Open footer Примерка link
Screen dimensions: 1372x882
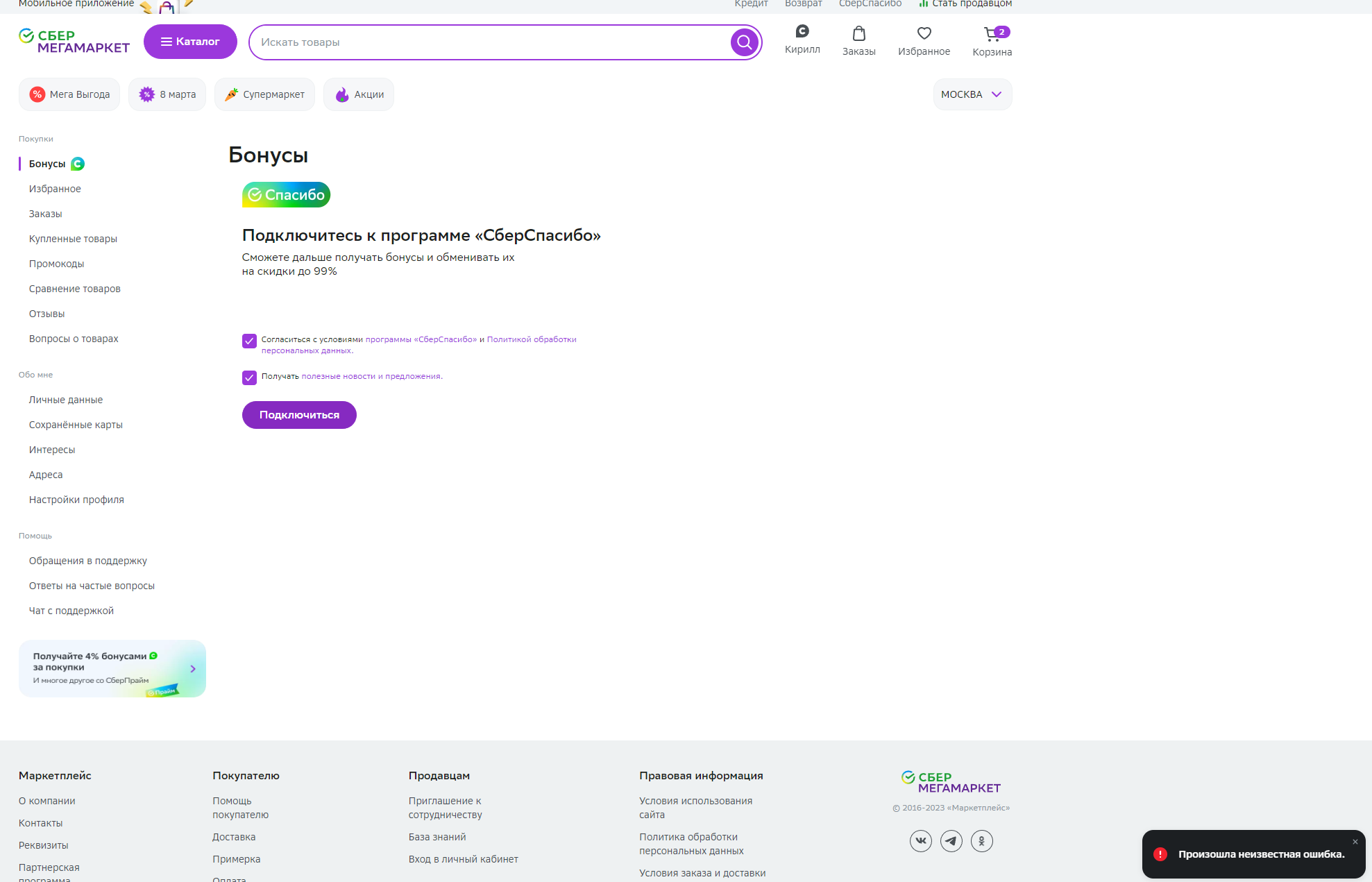[237, 859]
